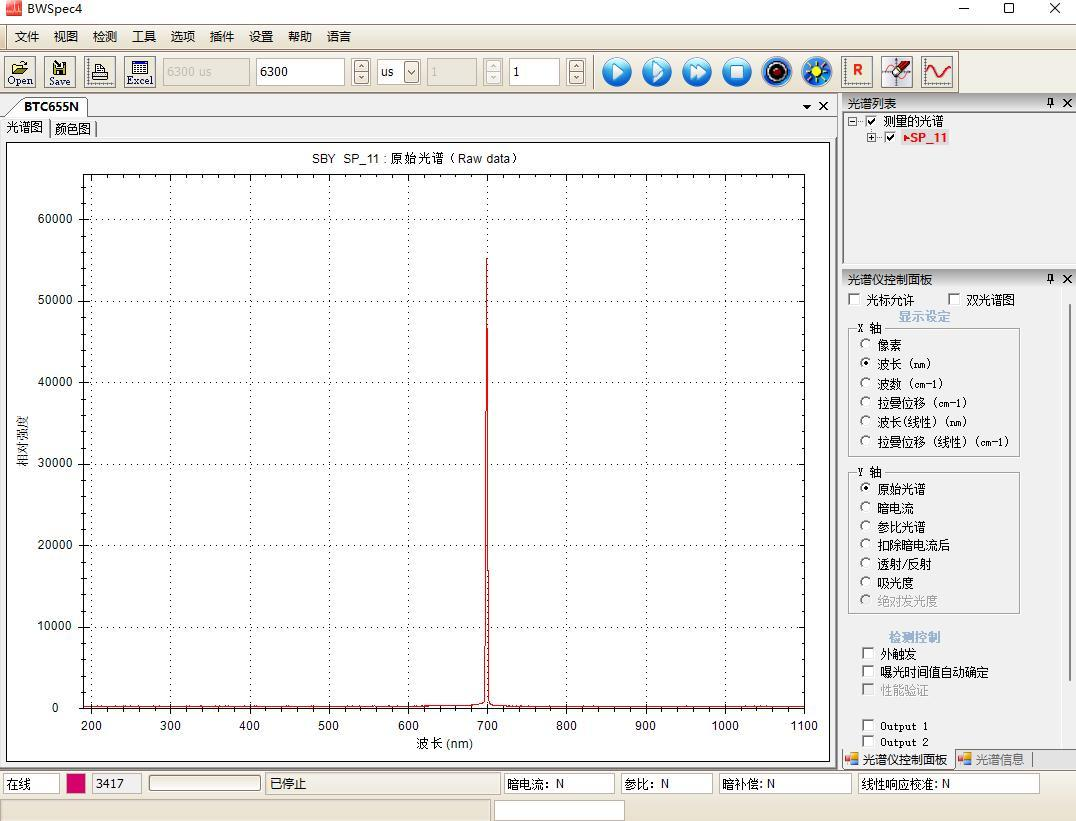1076x821 pixels.
Task: Export data with the Excel icon
Action: [140, 72]
